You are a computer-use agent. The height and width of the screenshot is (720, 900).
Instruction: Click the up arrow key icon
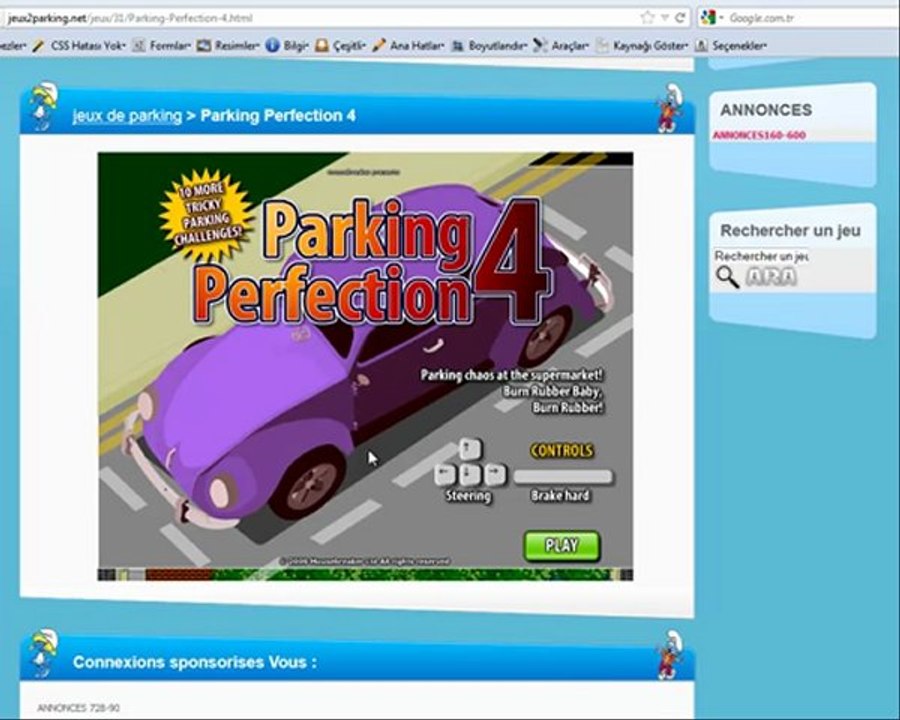(470, 448)
